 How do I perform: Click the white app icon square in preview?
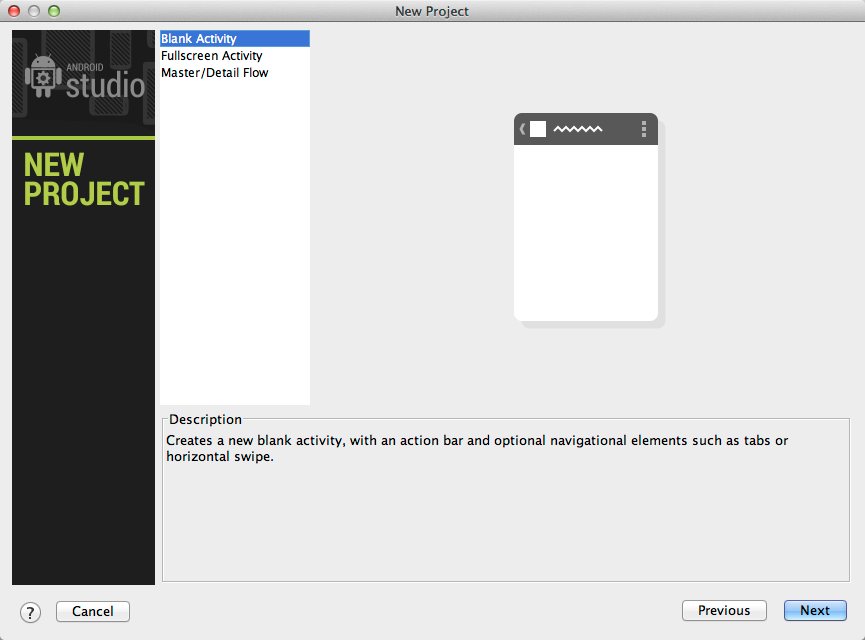[538, 129]
